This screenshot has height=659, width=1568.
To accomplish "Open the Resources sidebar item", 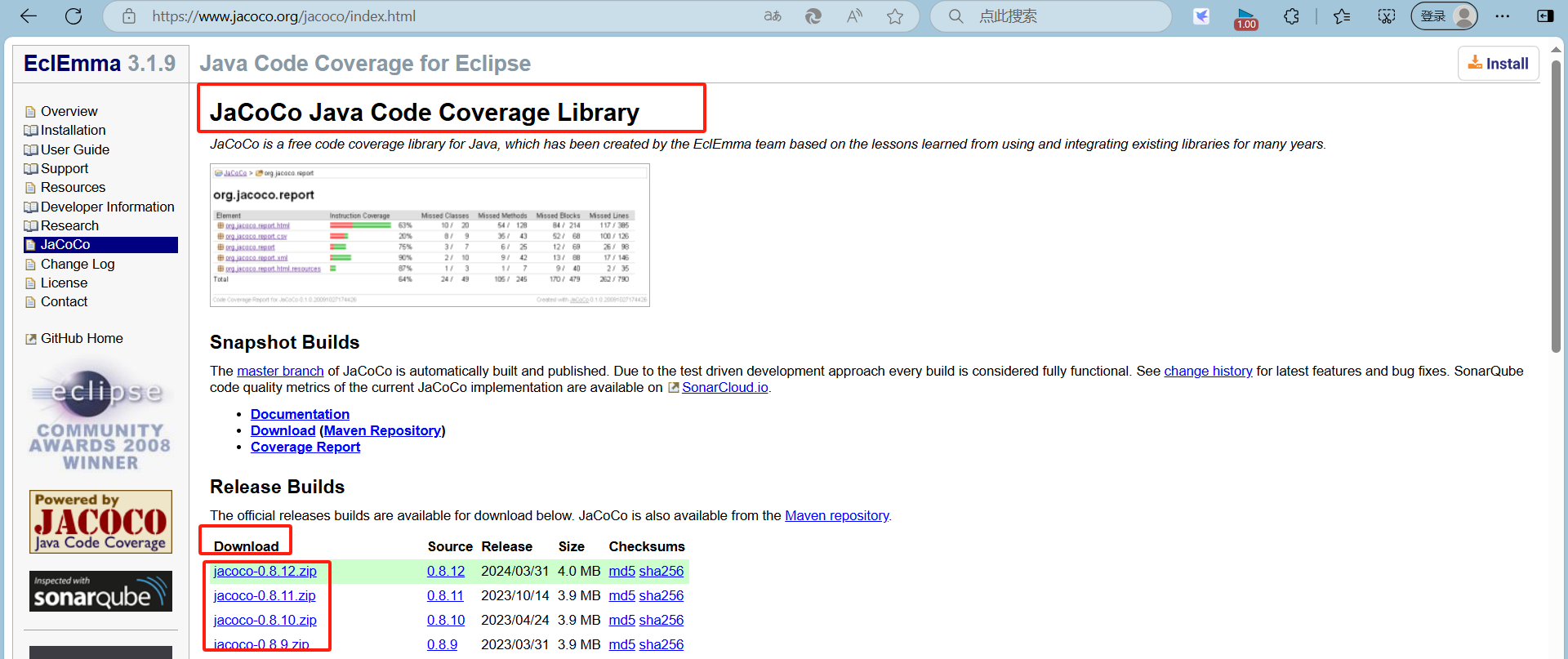I will pos(73,187).
